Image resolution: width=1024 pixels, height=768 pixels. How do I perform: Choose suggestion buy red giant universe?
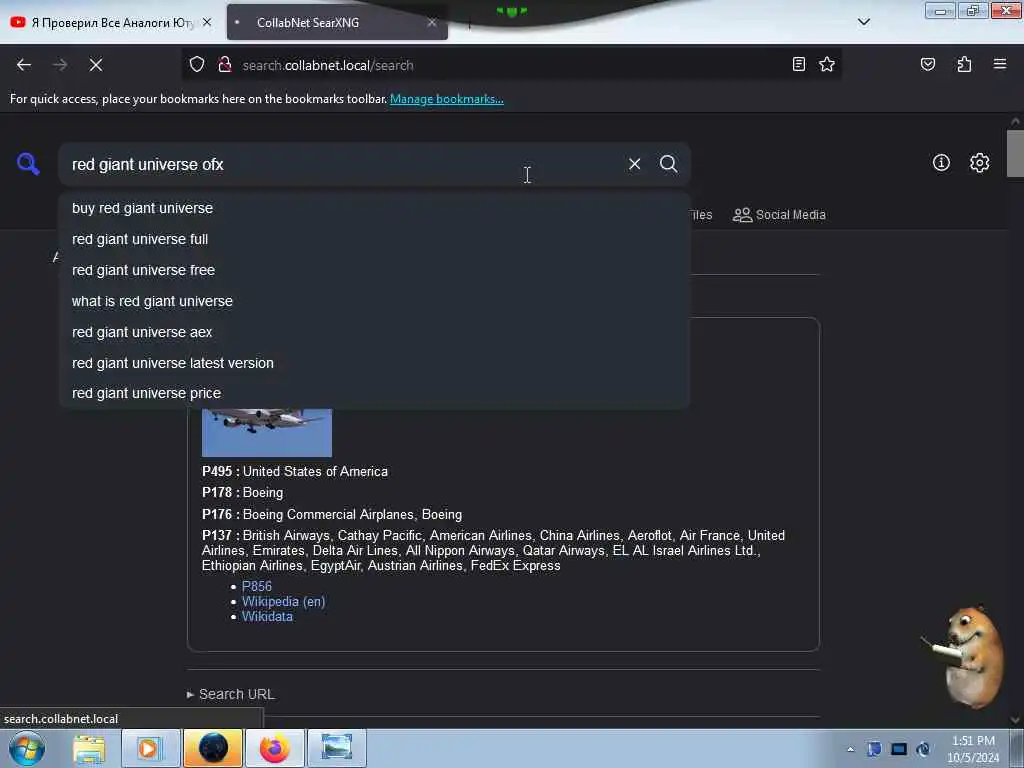374,208
